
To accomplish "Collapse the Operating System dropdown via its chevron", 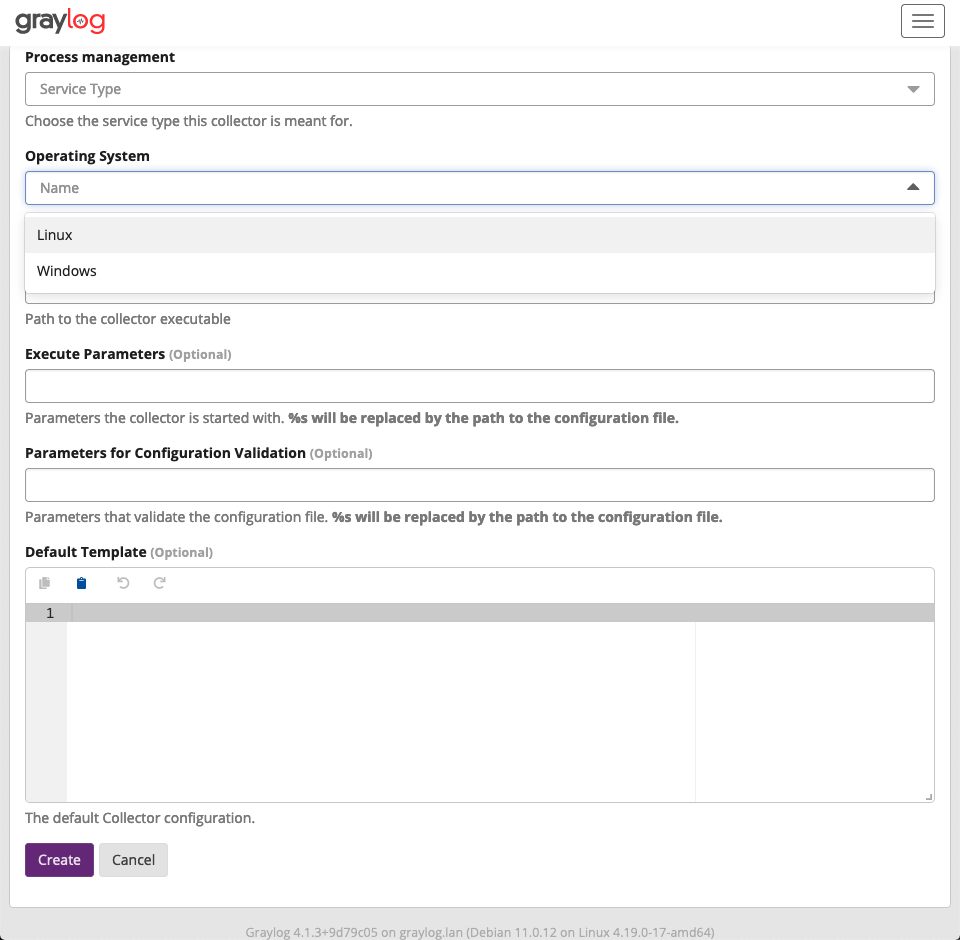I will tap(913, 187).
